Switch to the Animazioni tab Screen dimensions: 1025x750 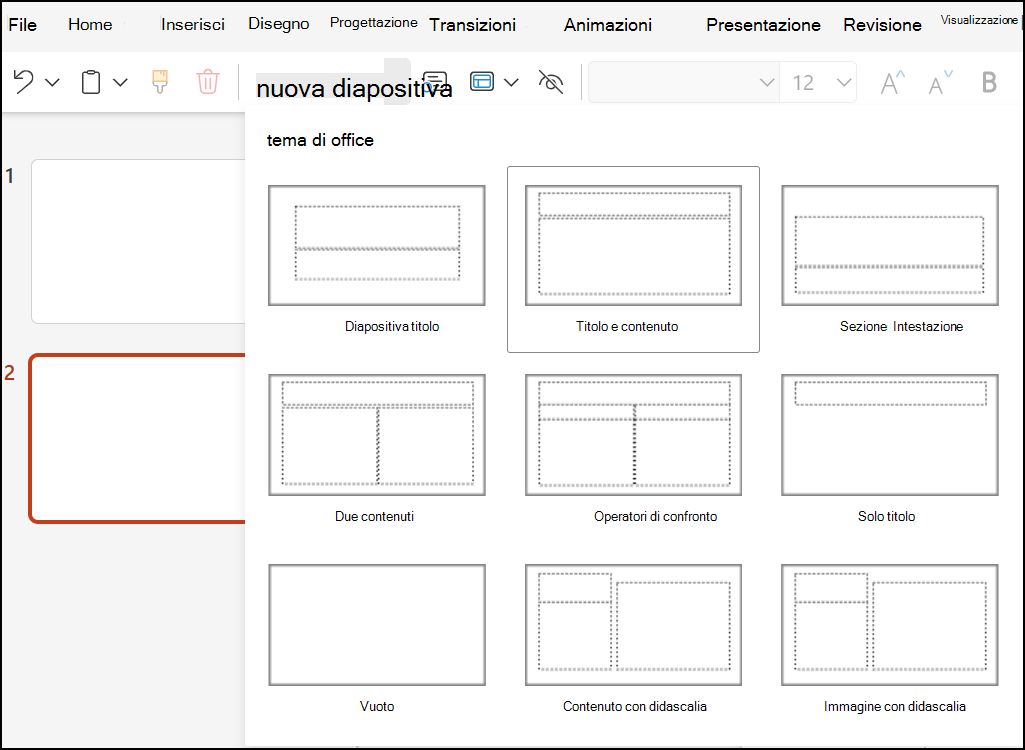click(608, 25)
